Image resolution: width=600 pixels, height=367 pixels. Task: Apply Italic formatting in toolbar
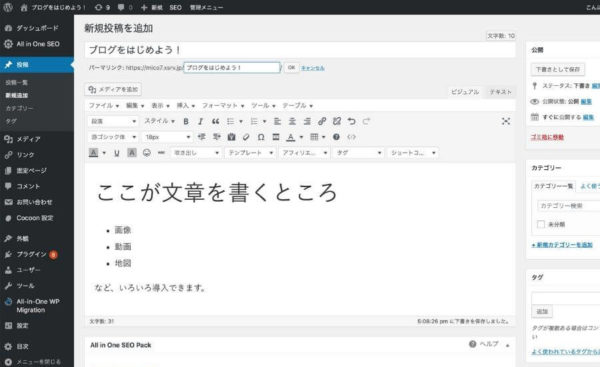(x=201, y=121)
